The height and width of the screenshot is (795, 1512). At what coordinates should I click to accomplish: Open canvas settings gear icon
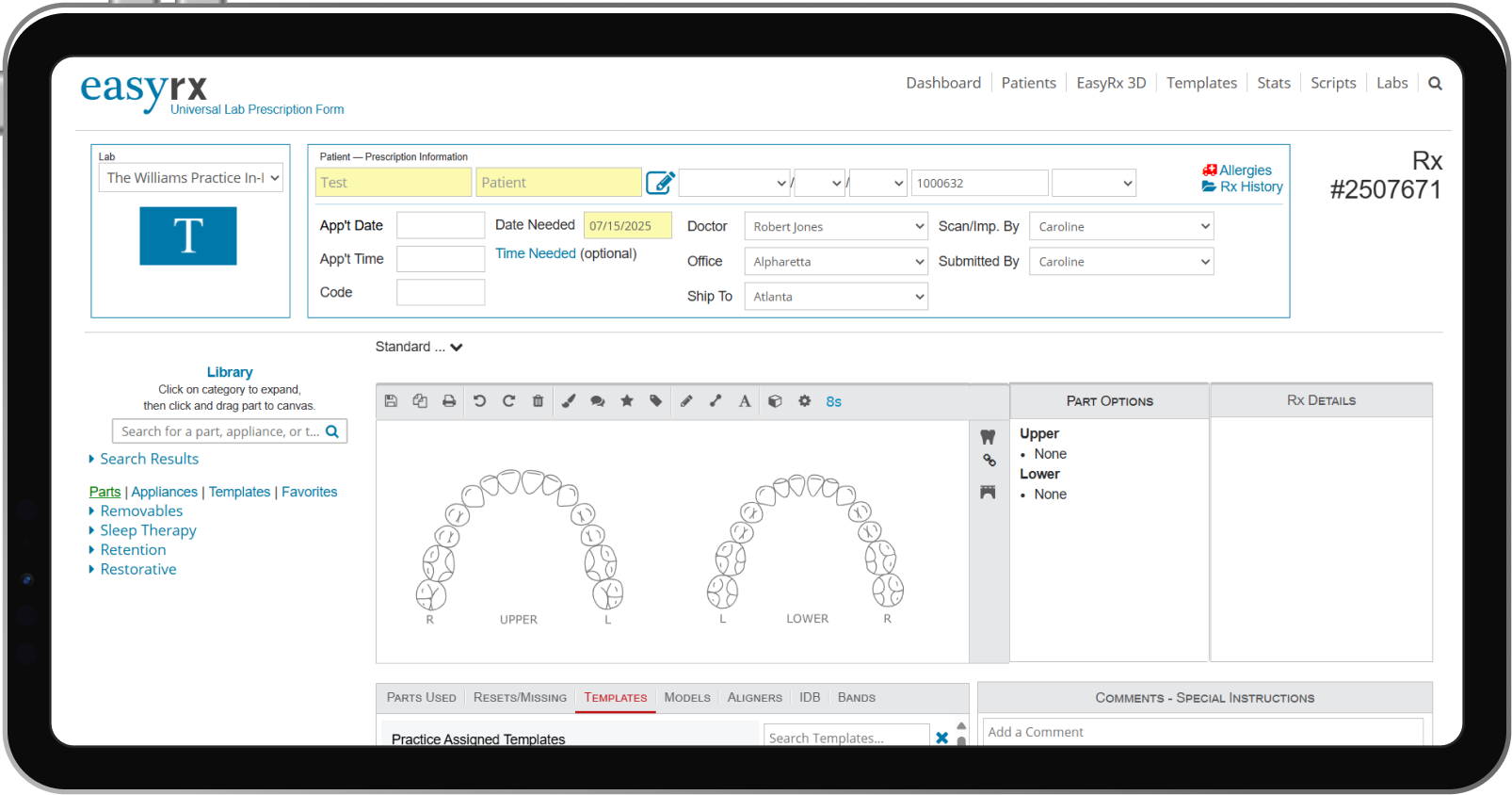[804, 401]
